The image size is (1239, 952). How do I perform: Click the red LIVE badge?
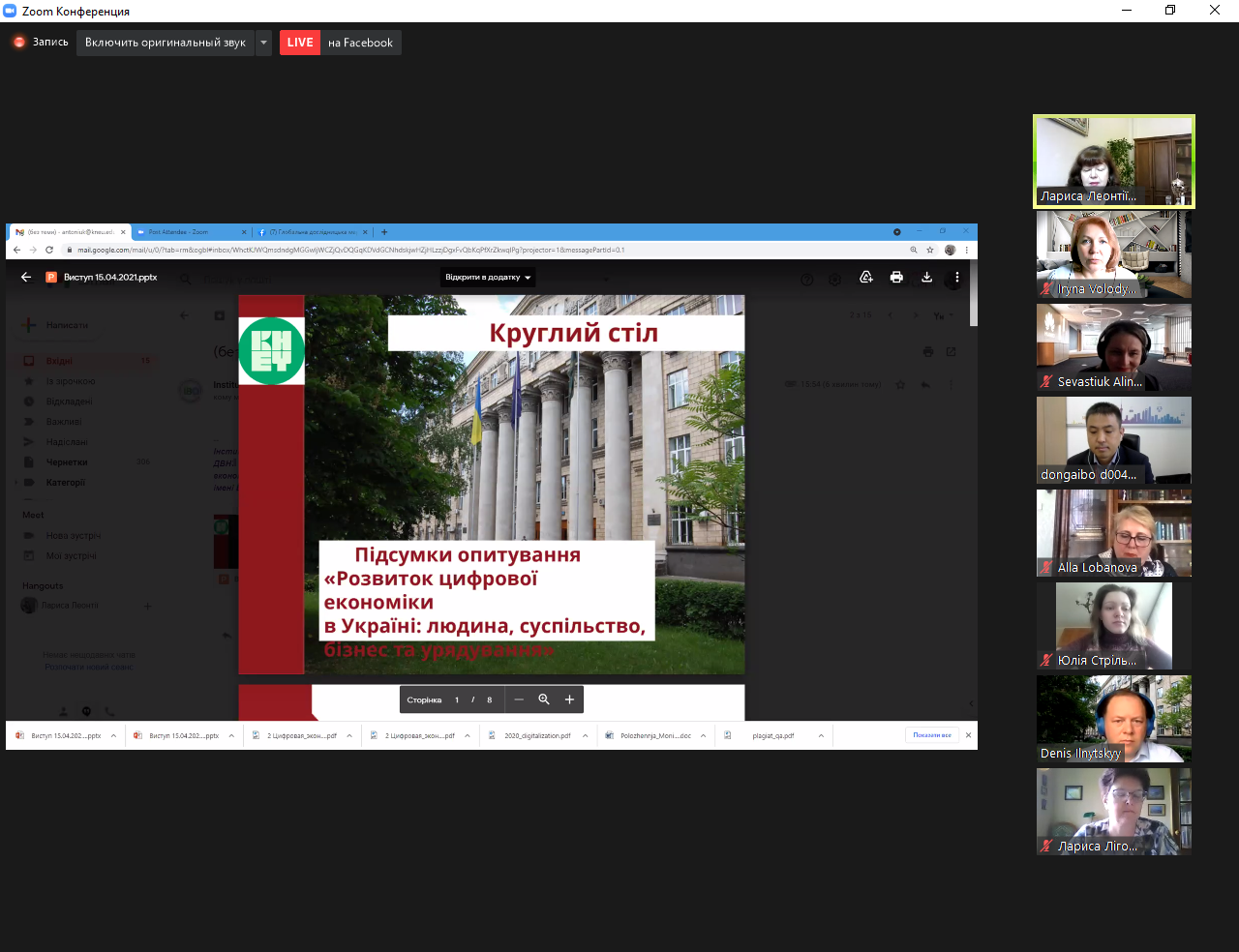pos(300,43)
